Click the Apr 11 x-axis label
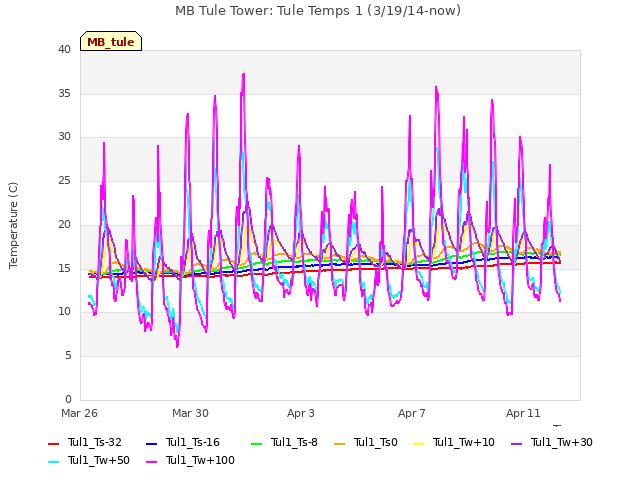The image size is (640, 480). point(523,413)
